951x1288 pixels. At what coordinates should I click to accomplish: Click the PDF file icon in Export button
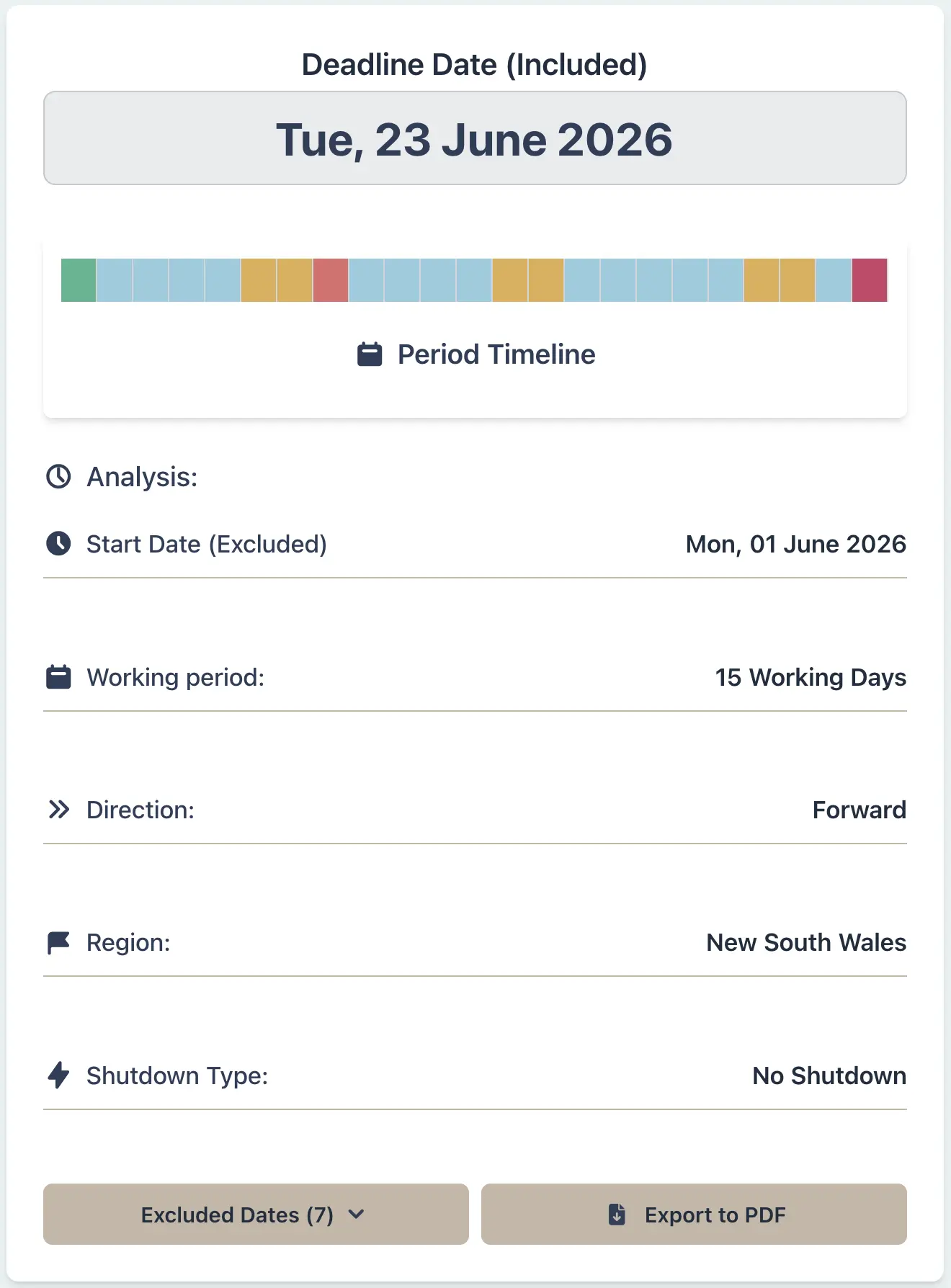tap(617, 1215)
